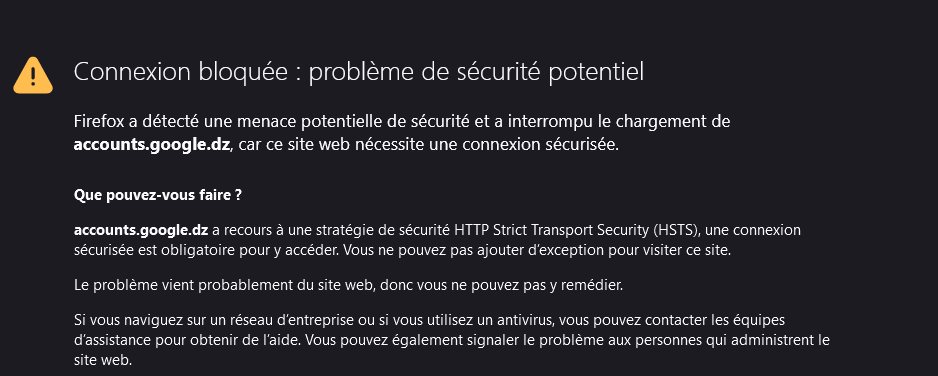Click the 'Connexion bloquée' title text
The image size is (938, 376).
point(180,72)
